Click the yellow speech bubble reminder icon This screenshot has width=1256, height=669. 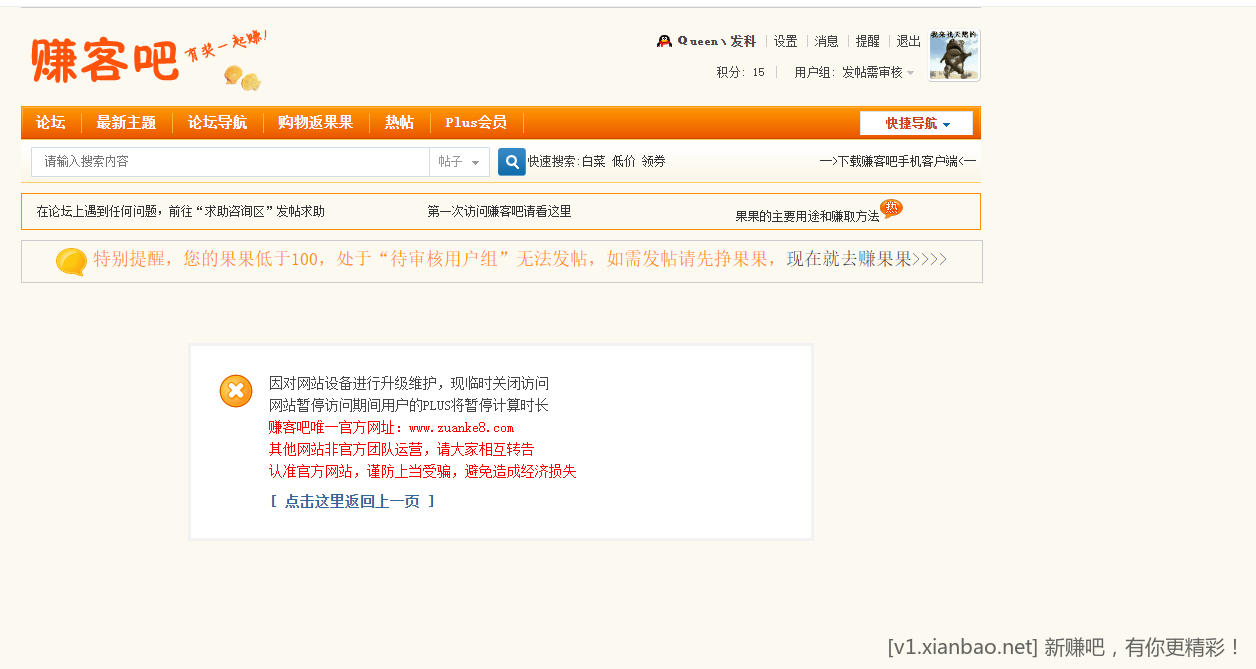pos(71,261)
